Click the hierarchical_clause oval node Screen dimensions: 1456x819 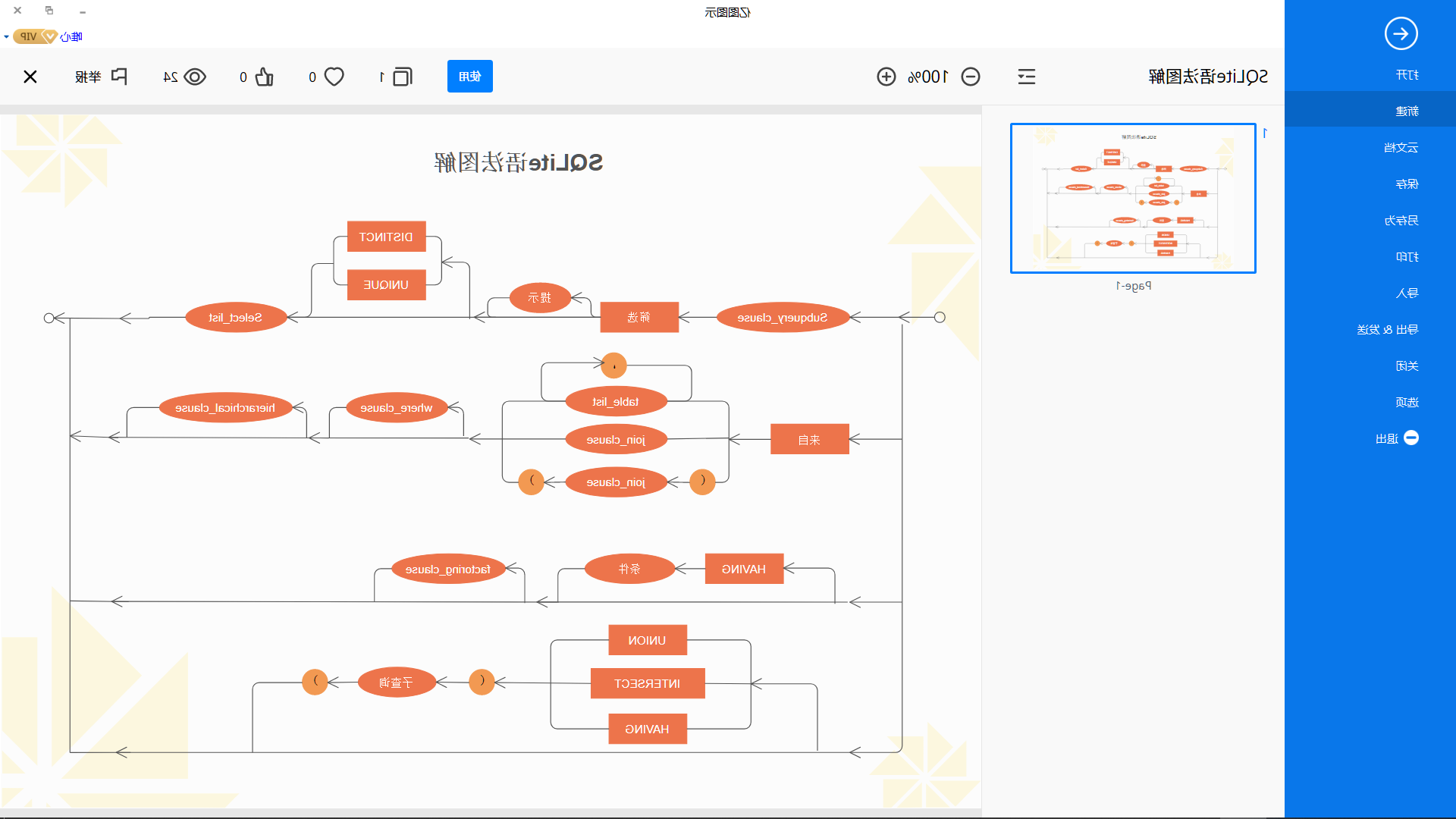(225, 407)
